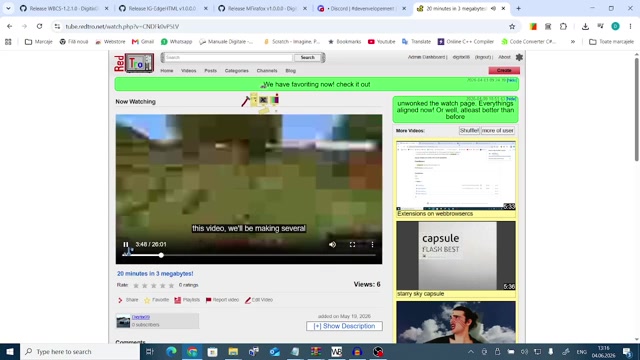The image size is (640, 360).
Task: Open the Toate marcajele bookmarks folder
Action: click(611, 42)
